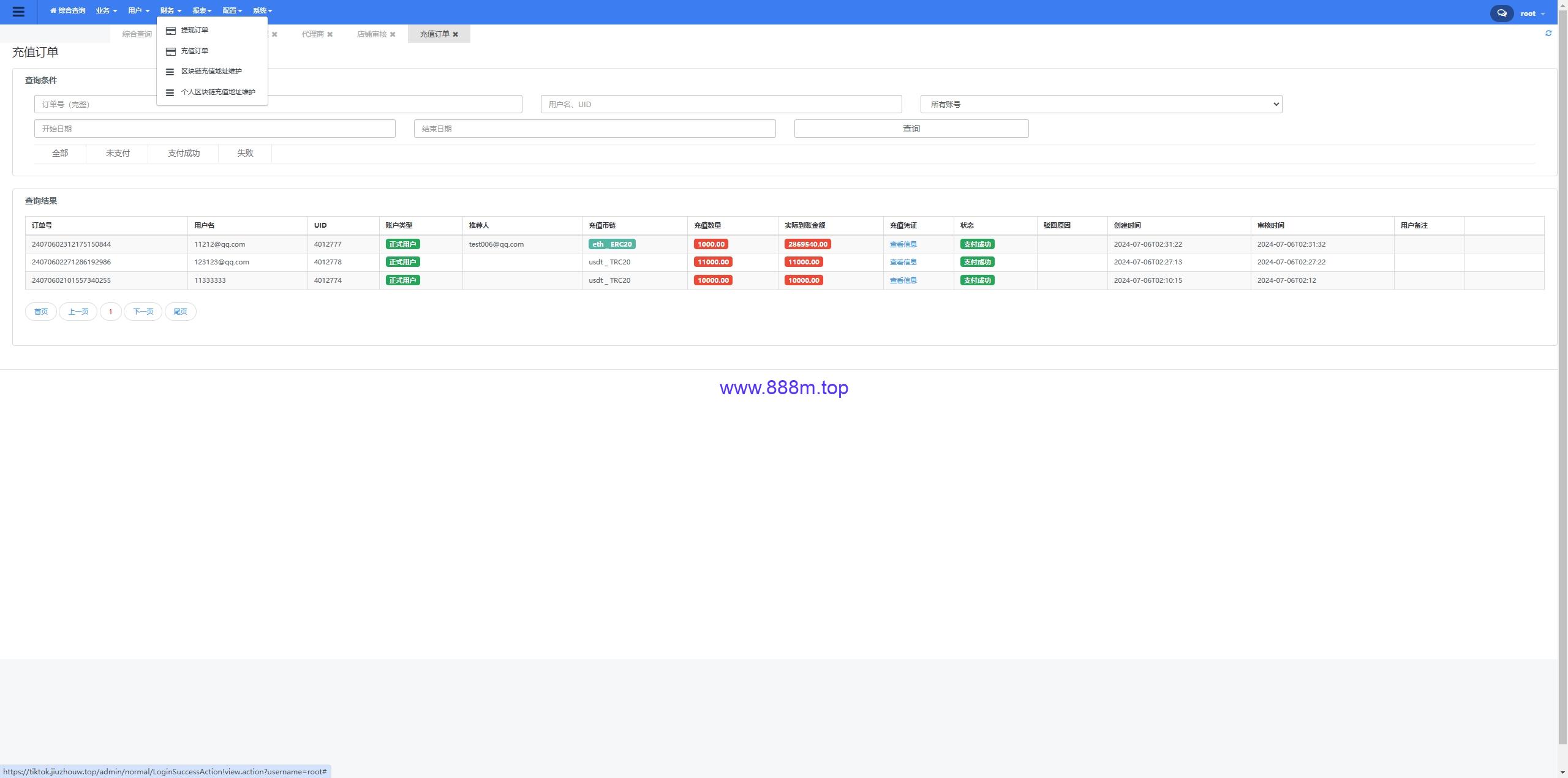1568x778 pixels.
Task: Click the refresh icon at top right
Action: point(1548,33)
